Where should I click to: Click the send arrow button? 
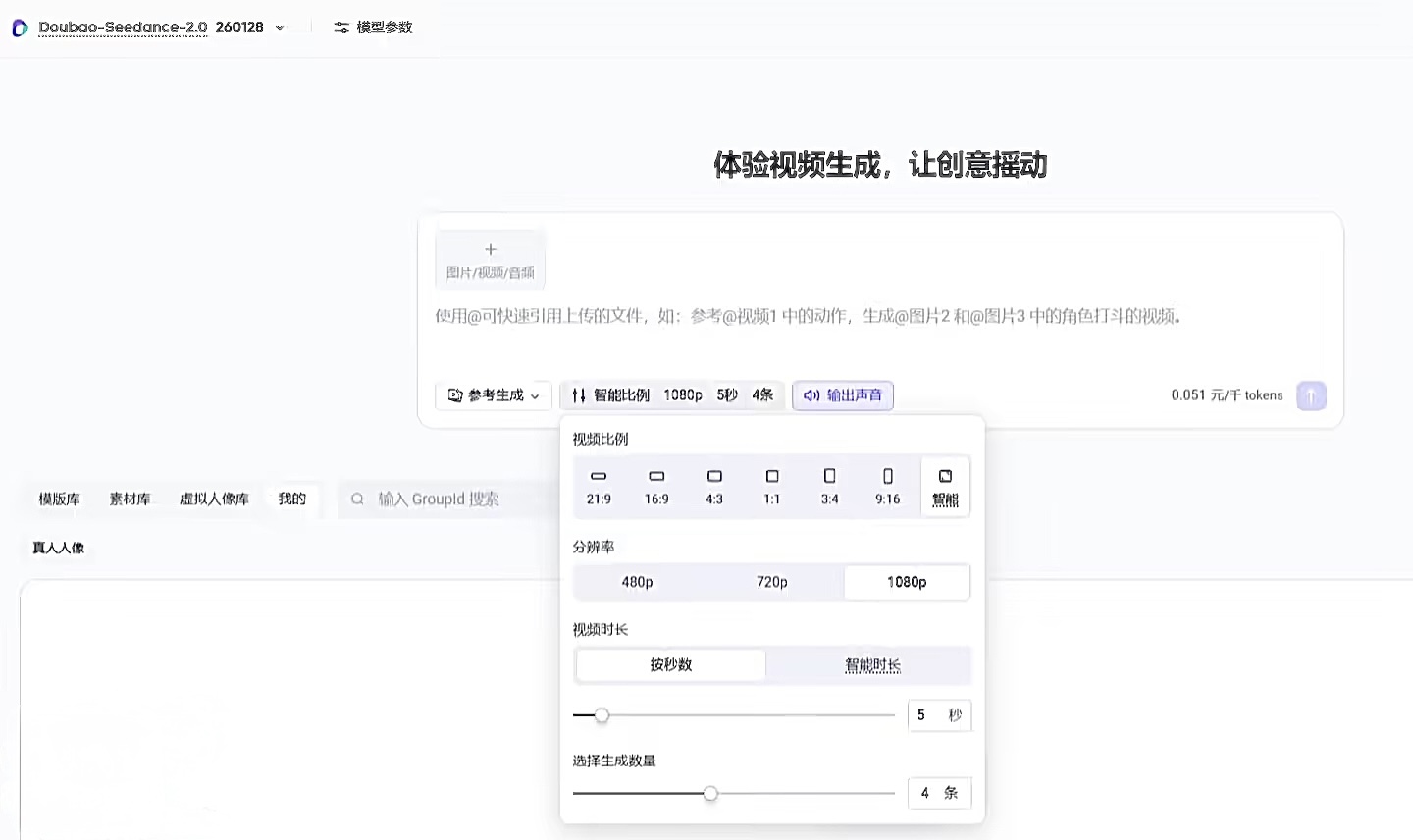(x=1311, y=395)
